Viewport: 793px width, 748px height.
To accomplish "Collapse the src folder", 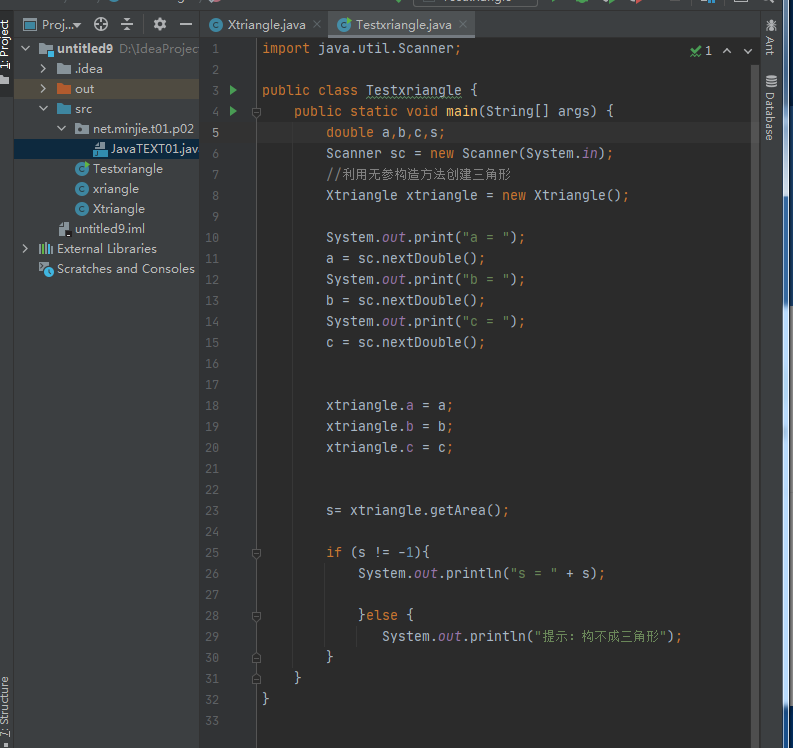I will click(x=43, y=109).
